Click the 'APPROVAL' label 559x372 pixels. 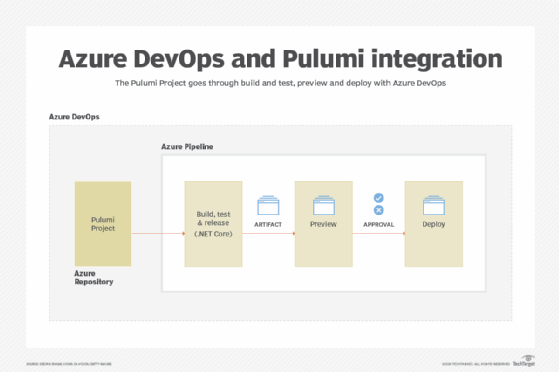pyautogui.click(x=379, y=225)
